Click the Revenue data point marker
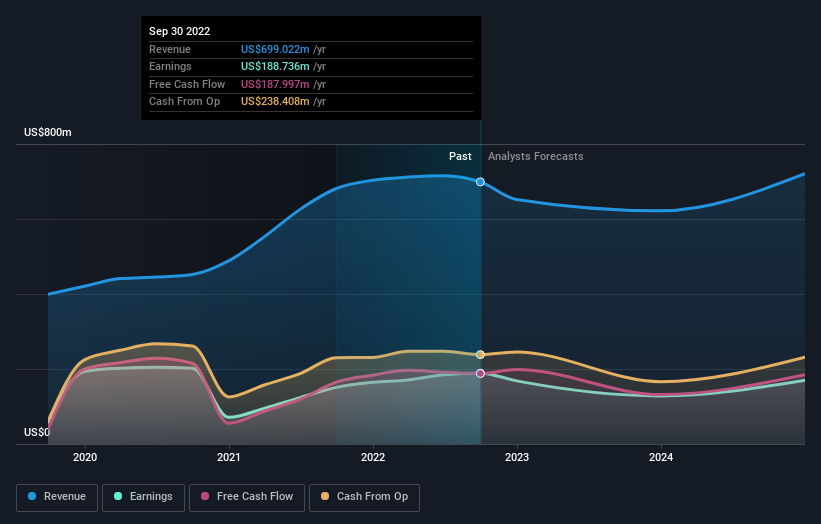The width and height of the screenshot is (821, 524). (480, 182)
